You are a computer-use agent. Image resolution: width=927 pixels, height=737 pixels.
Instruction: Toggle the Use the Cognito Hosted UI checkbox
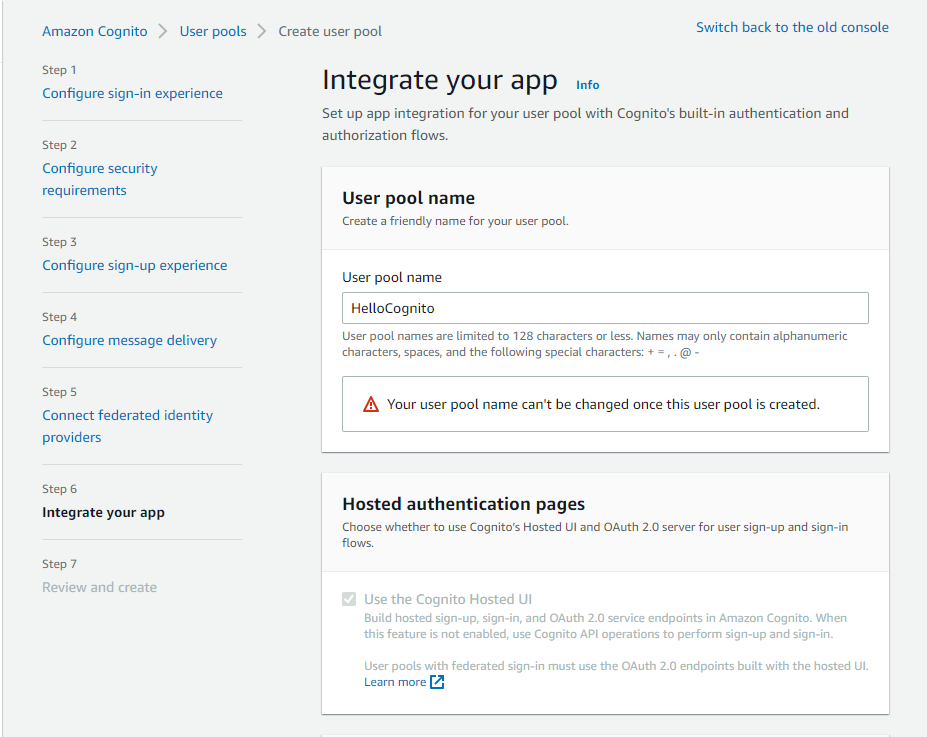pos(349,599)
